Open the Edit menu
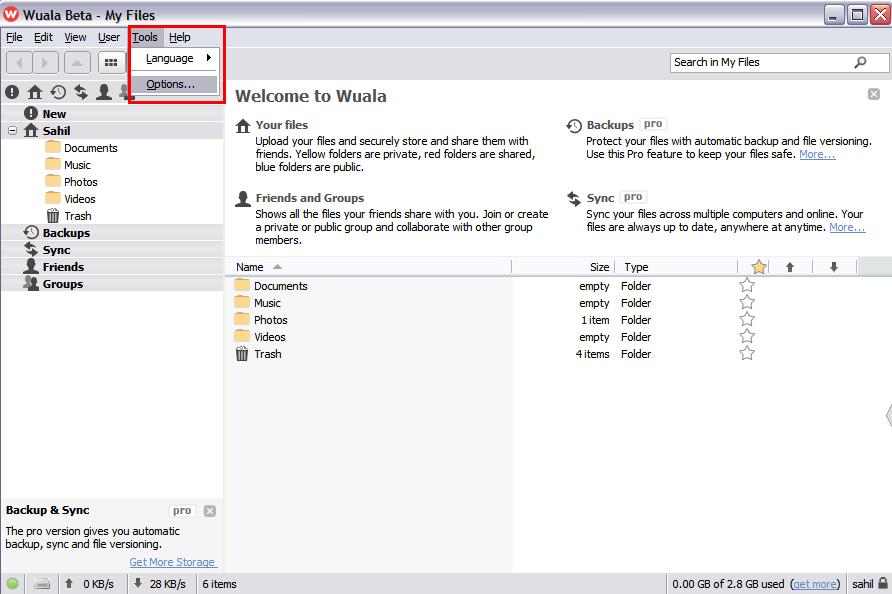 [43, 37]
